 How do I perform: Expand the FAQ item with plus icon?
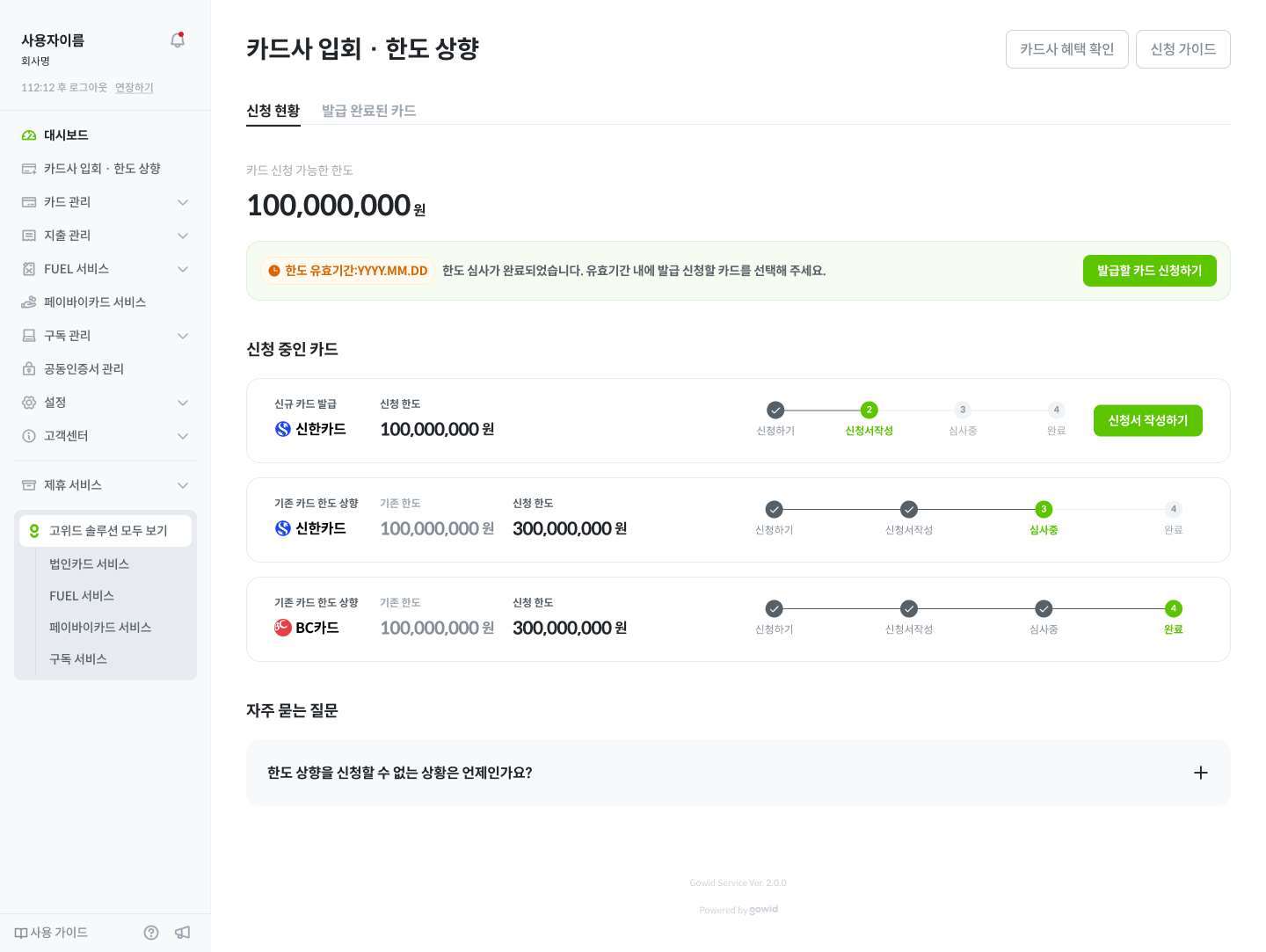pyautogui.click(x=1201, y=773)
